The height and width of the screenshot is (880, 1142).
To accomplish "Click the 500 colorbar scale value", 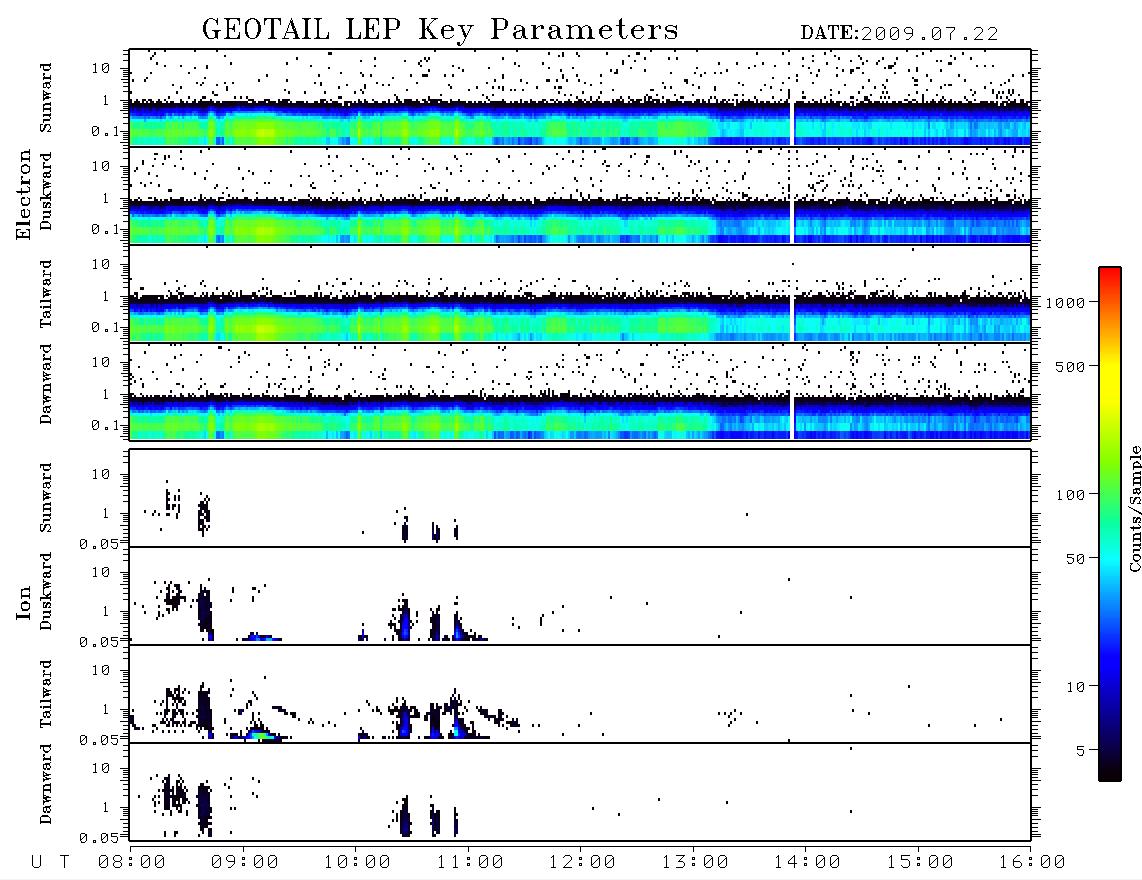I will 1070,366.
